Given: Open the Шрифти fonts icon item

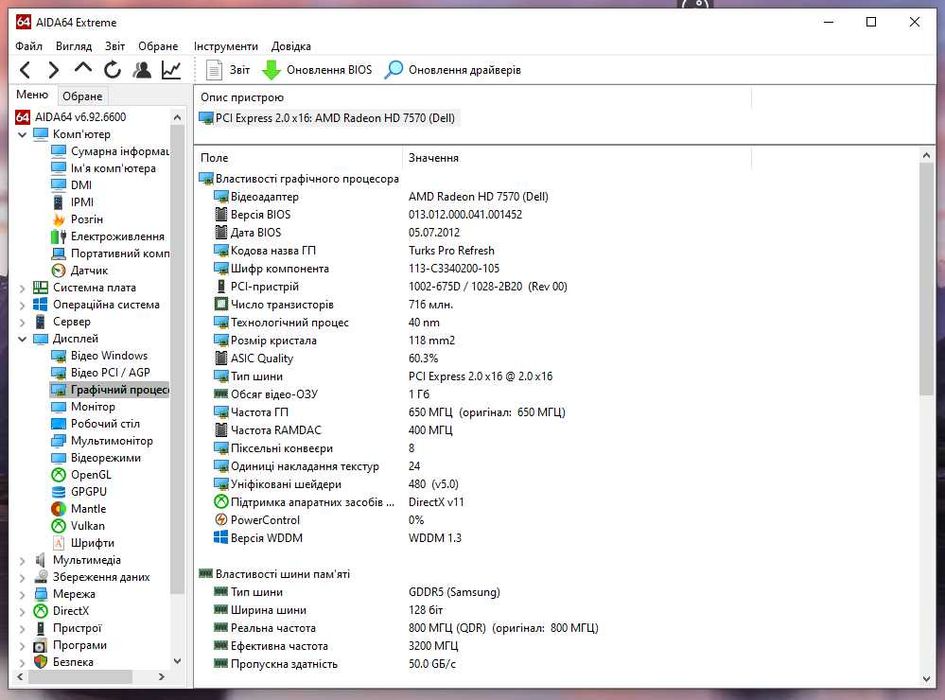Looking at the screenshot, I should [x=83, y=543].
